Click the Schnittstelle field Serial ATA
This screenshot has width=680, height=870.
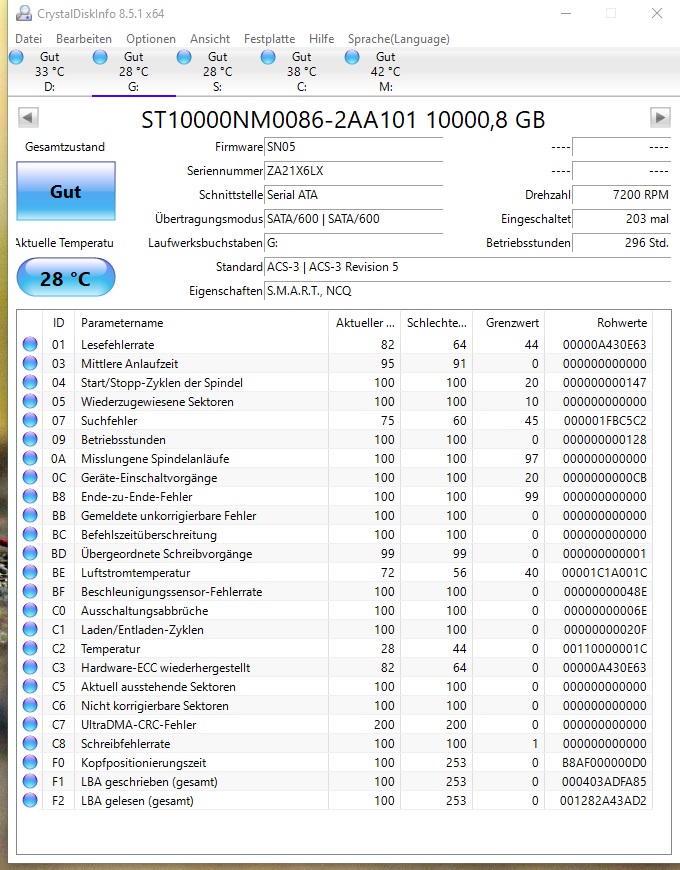tap(353, 195)
